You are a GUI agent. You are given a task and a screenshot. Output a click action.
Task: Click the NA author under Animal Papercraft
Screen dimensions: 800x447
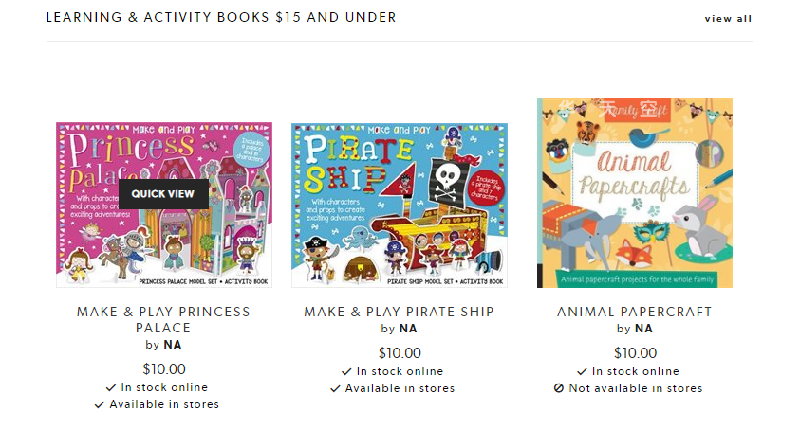[x=643, y=329]
